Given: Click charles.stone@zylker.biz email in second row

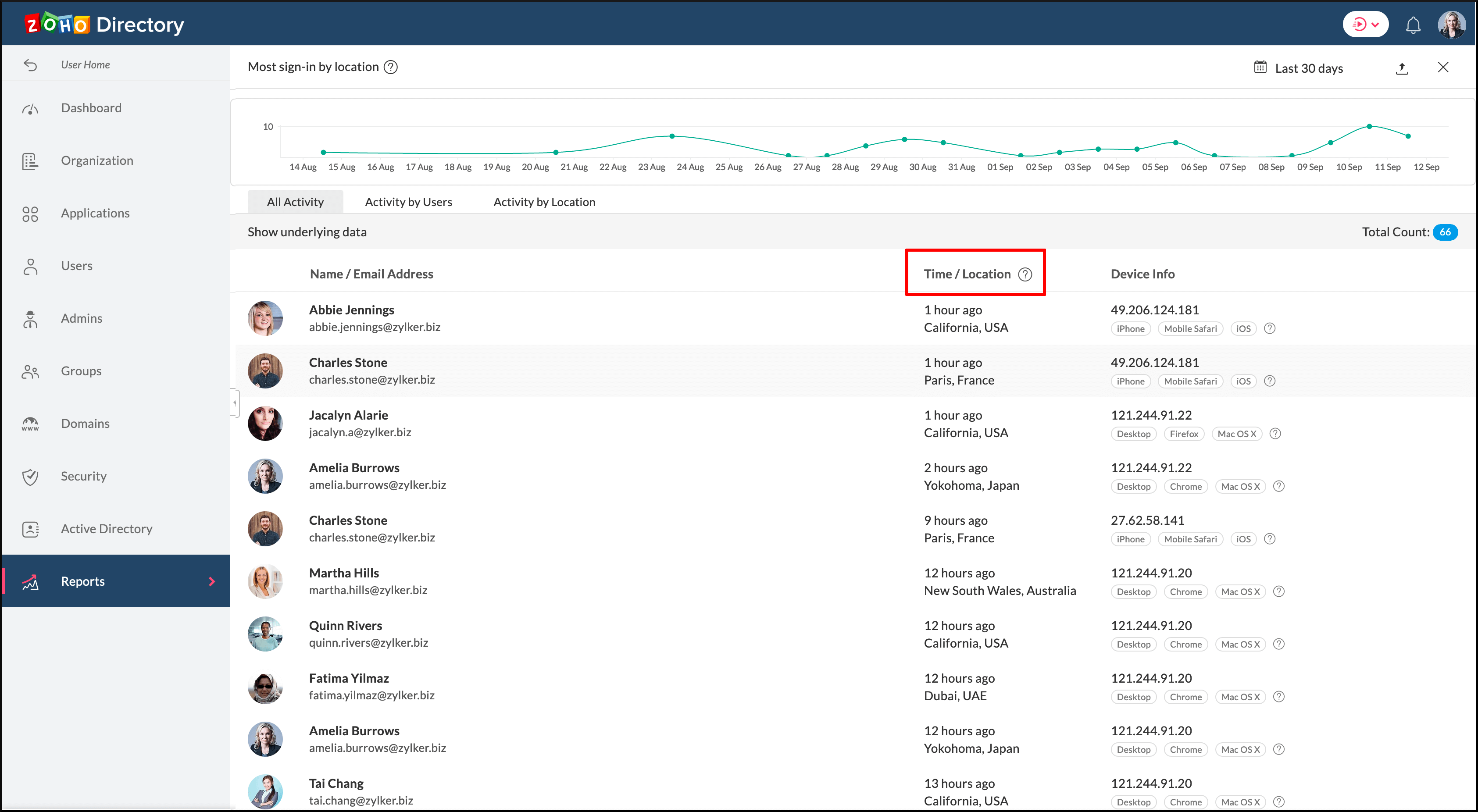Looking at the screenshot, I should [372, 380].
